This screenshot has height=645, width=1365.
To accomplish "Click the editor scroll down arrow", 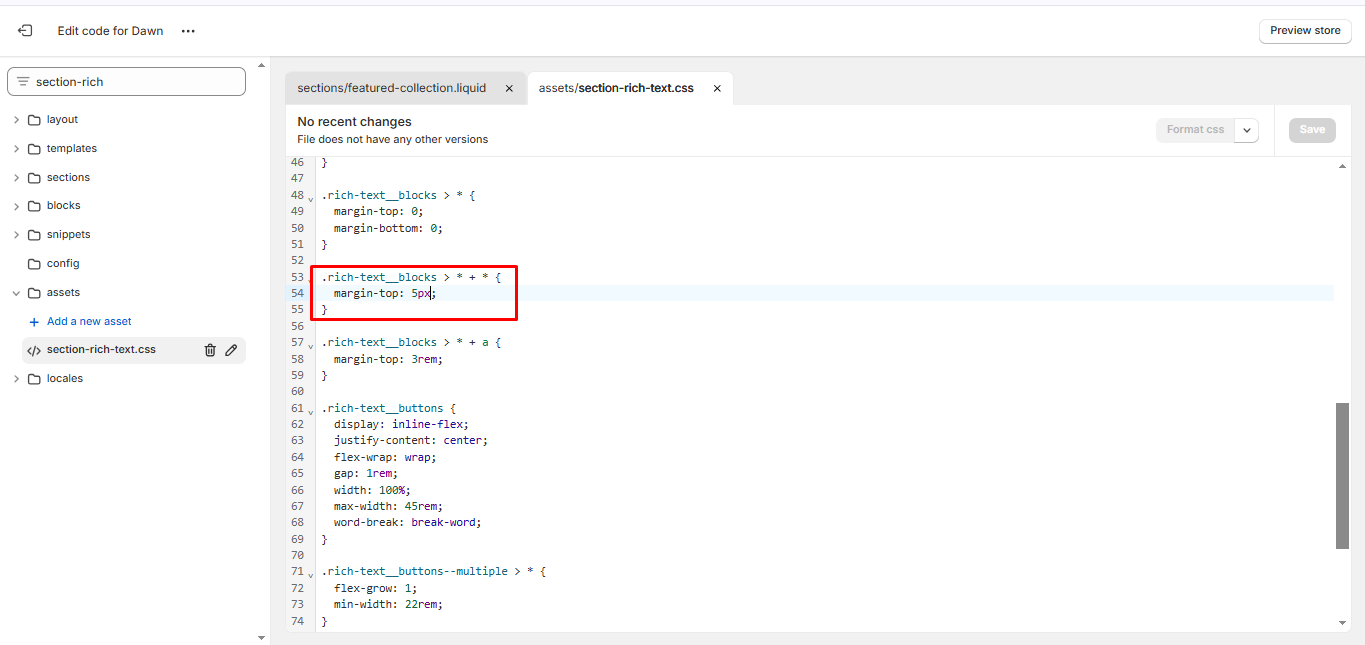I will click(x=1342, y=622).
